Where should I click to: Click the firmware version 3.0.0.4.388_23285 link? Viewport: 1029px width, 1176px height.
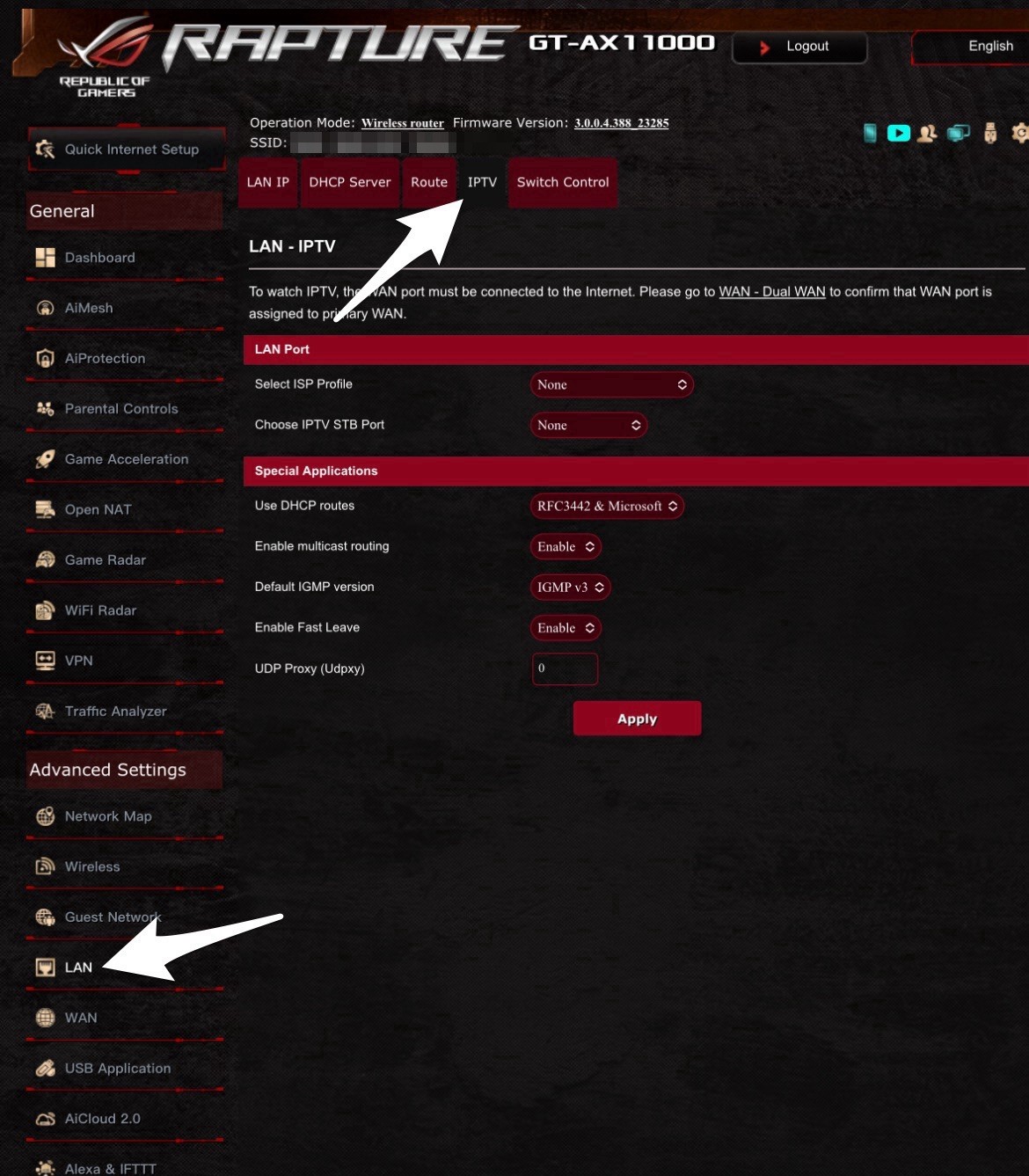[x=622, y=123]
